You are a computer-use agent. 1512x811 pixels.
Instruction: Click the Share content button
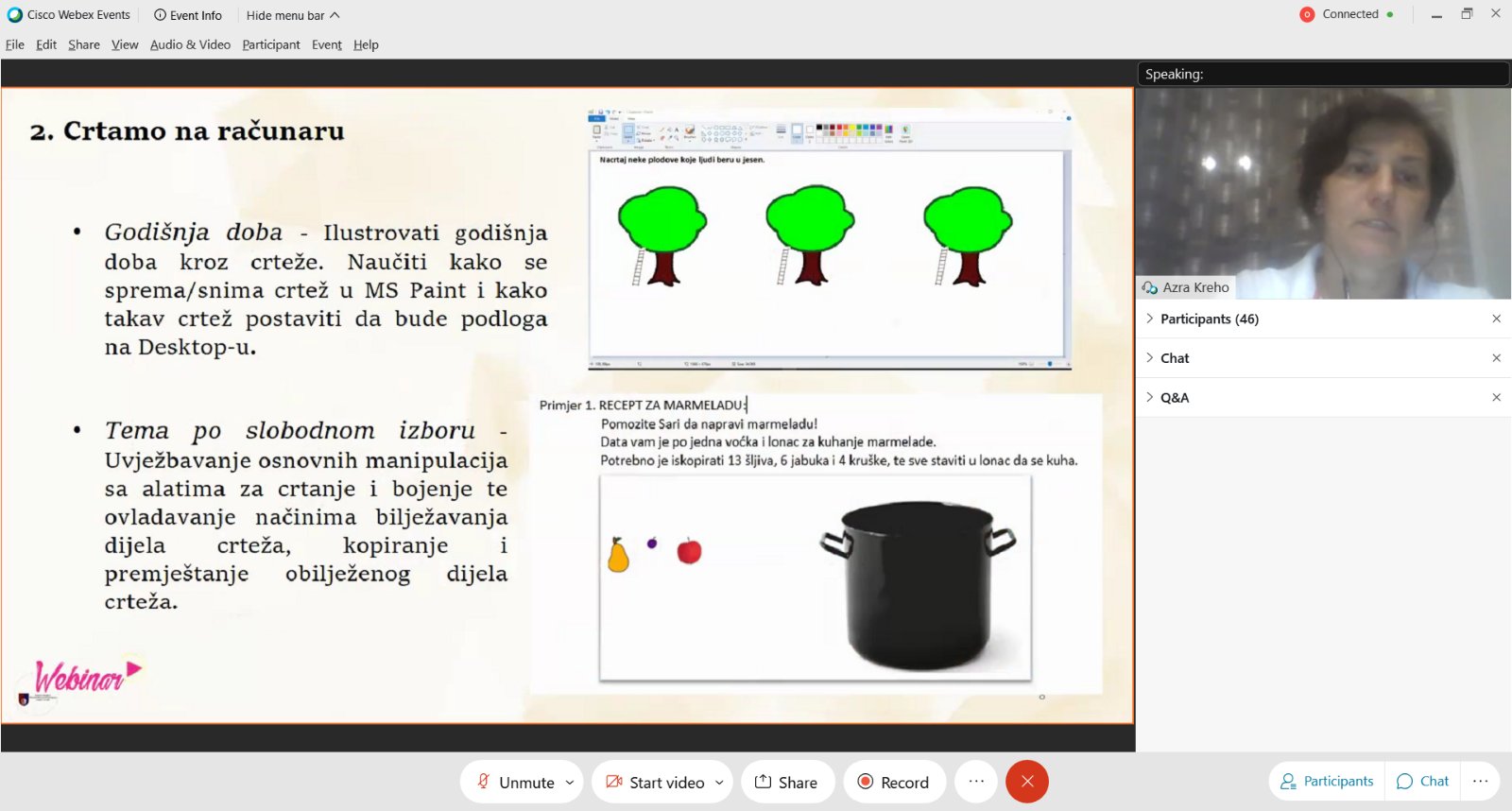(x=786, y=782)
